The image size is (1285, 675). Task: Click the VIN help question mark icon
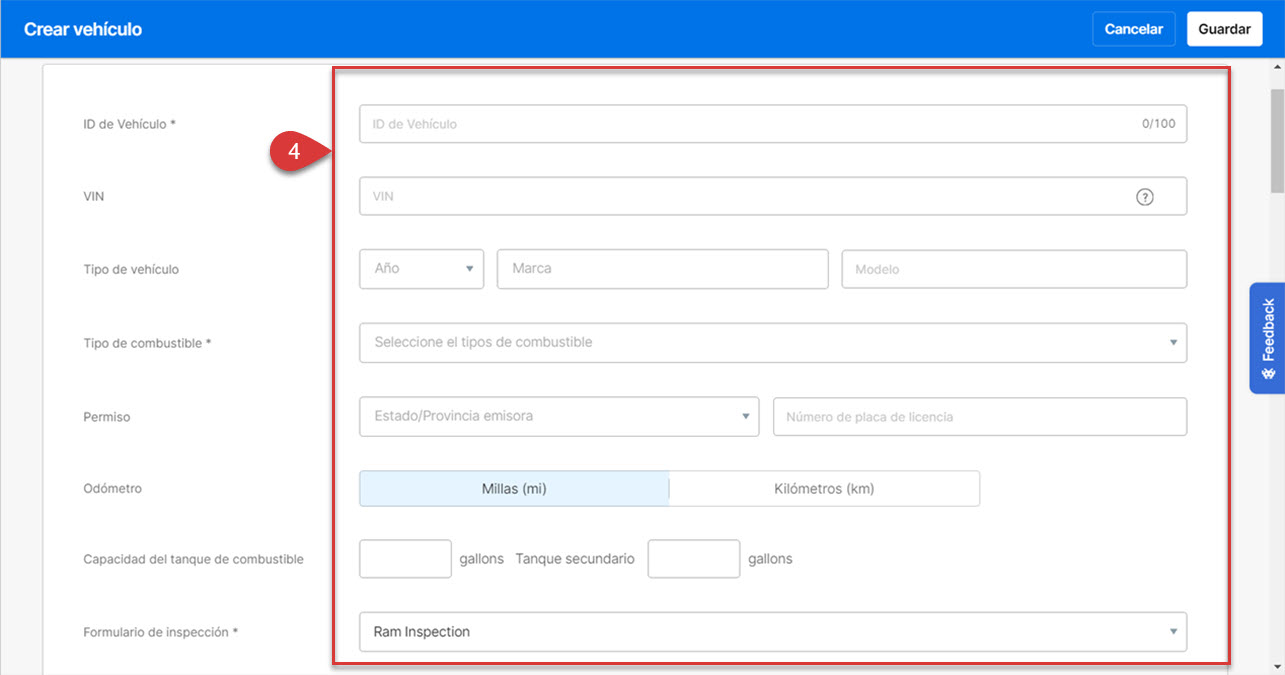pyautogui.click(x=1145, y=197)
